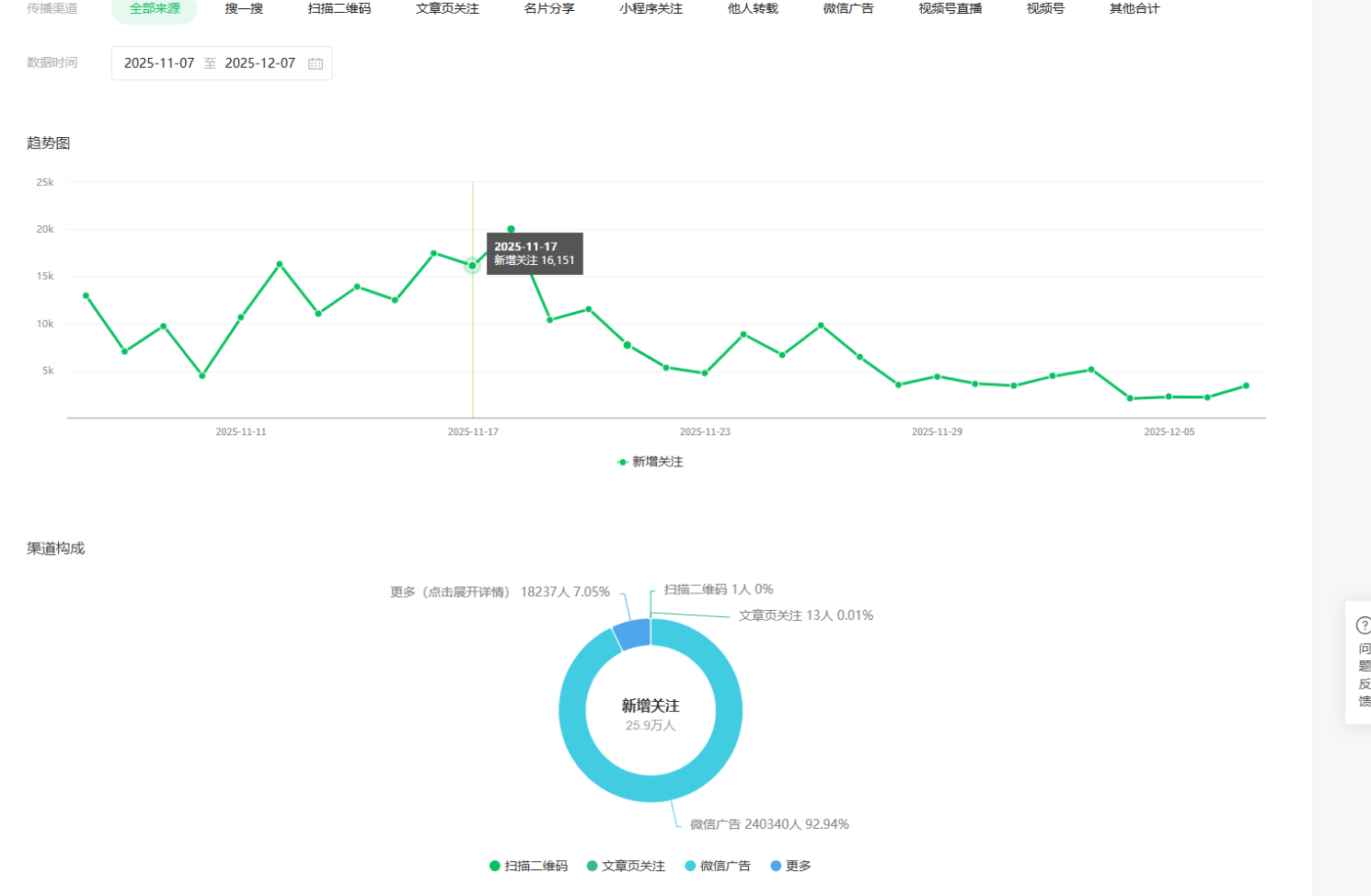Click the end date 2025-12-07 field
The height and width of the screenshot is (896, 1371).
coord(259,63)
